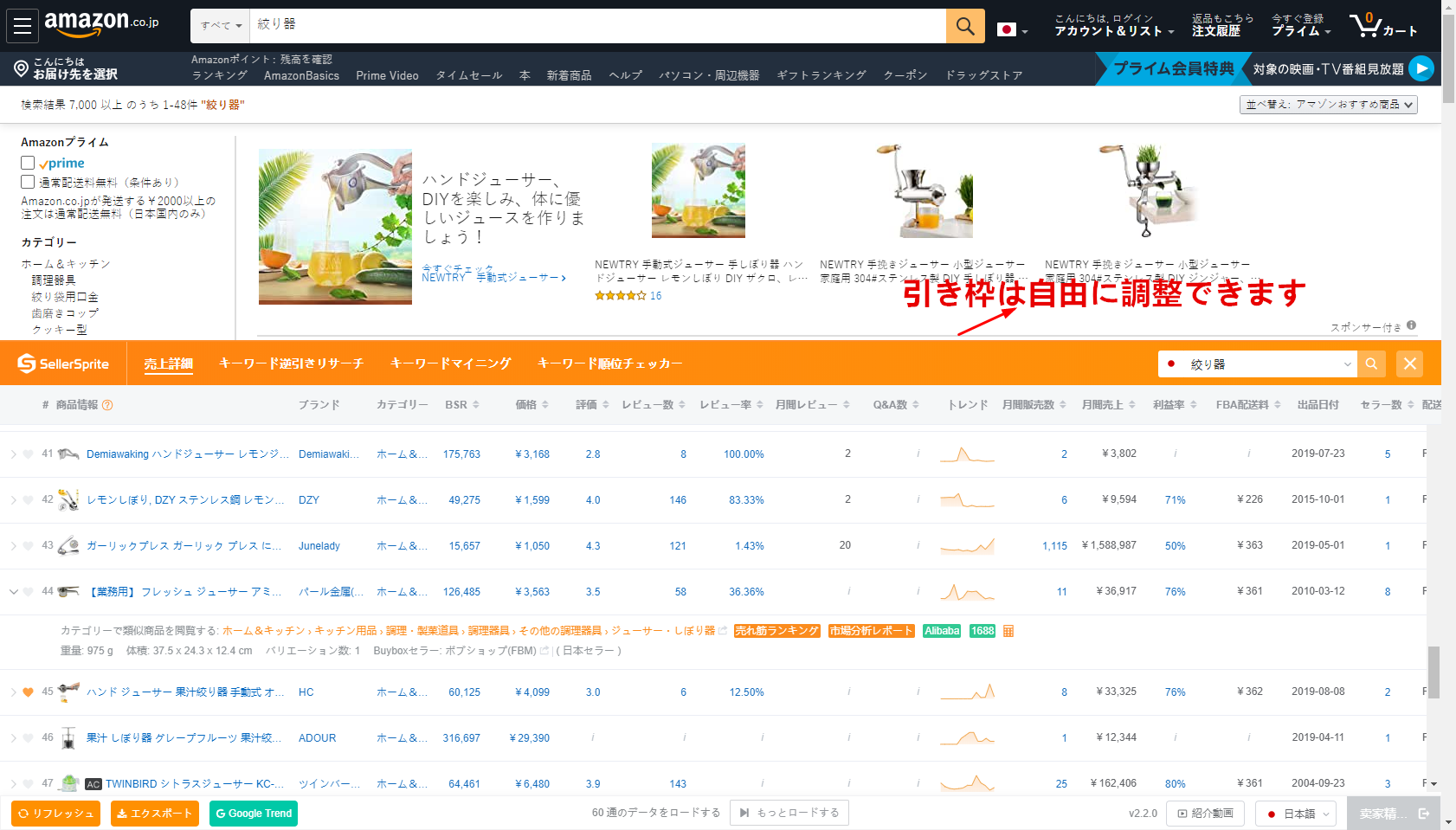Open the 並べ替え sort dropdown
This screenshot has width=1456, height=830.
pos(1328,105)
